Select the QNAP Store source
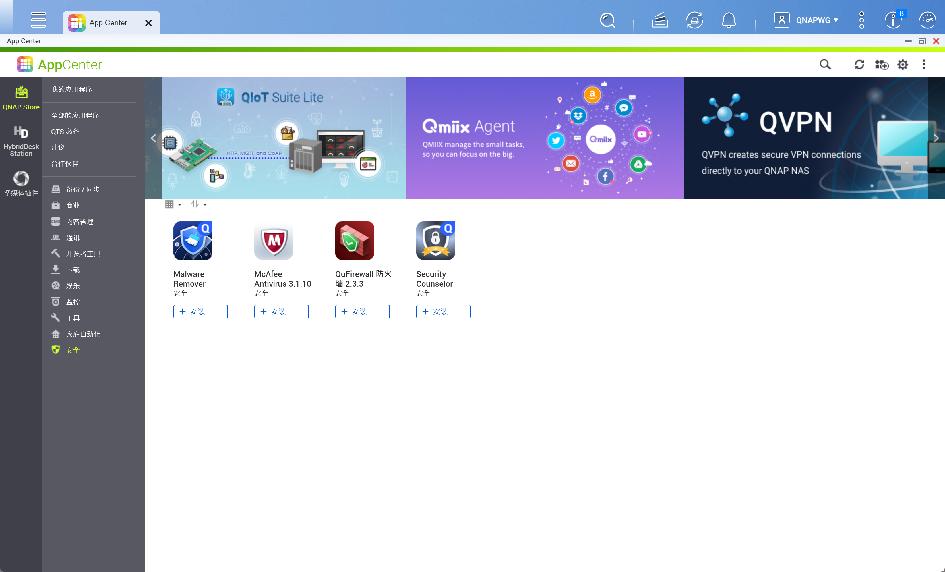945x572 pixels. [21, 98]
